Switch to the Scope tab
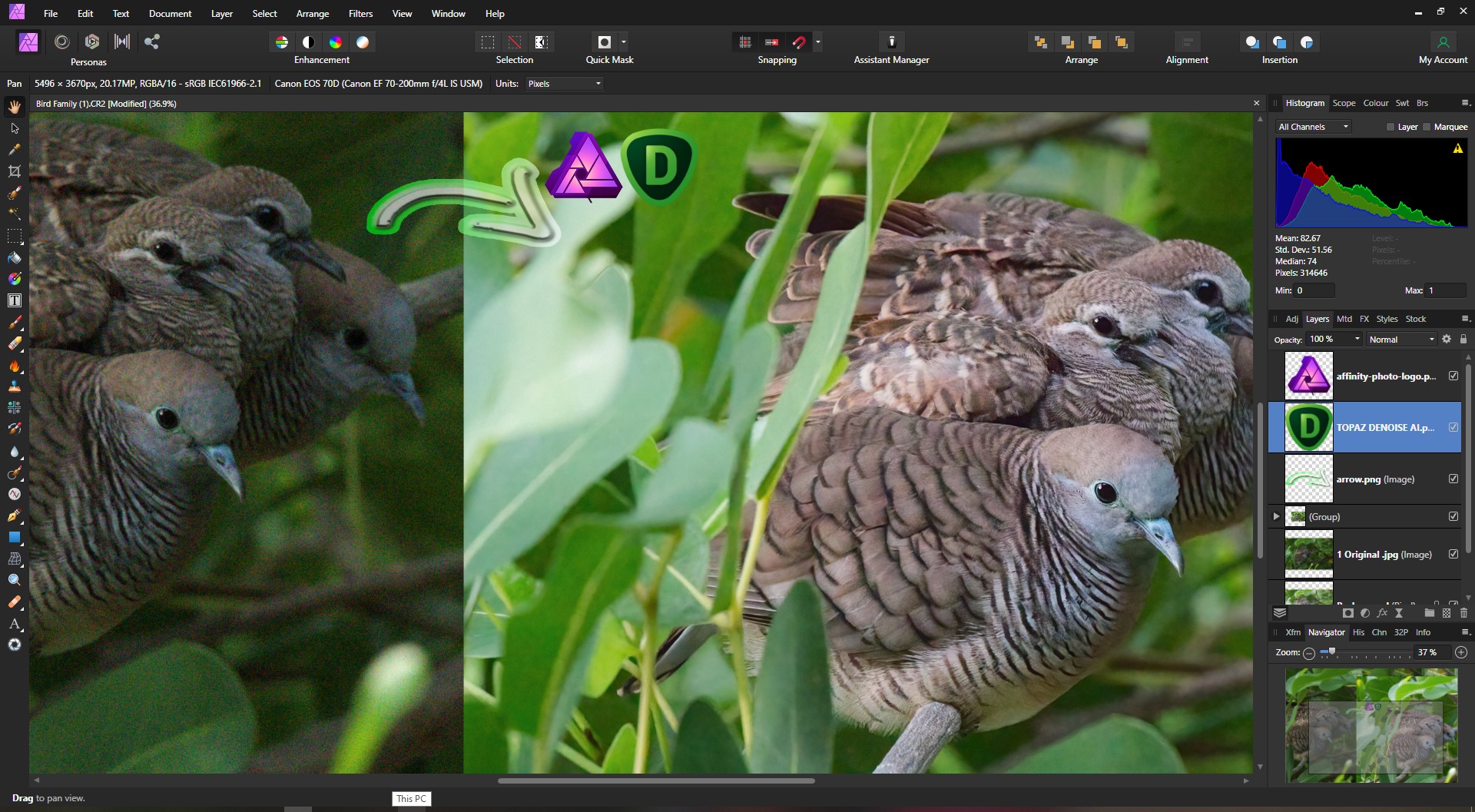The image size is (1475, 812). 1344,103
